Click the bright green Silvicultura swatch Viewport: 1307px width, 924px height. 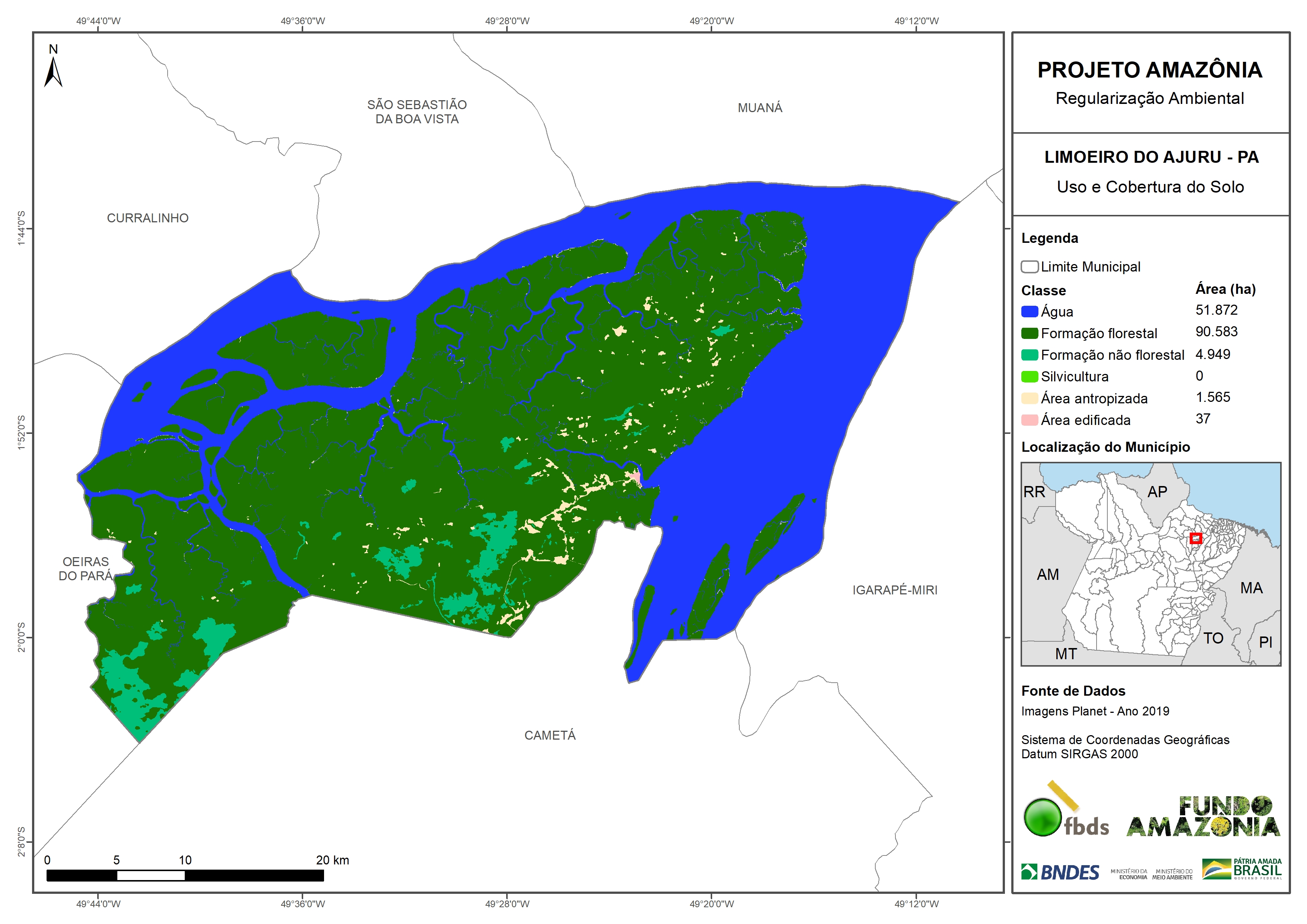1029,376
